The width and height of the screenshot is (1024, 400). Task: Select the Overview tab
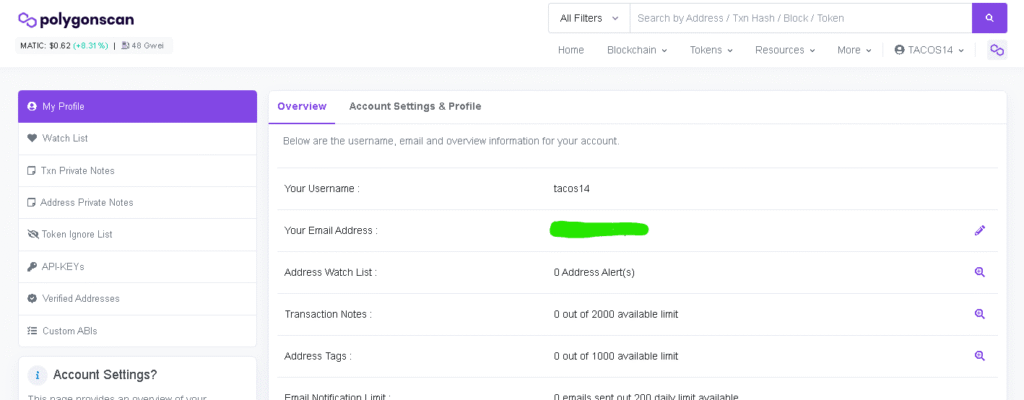(302, 106)
